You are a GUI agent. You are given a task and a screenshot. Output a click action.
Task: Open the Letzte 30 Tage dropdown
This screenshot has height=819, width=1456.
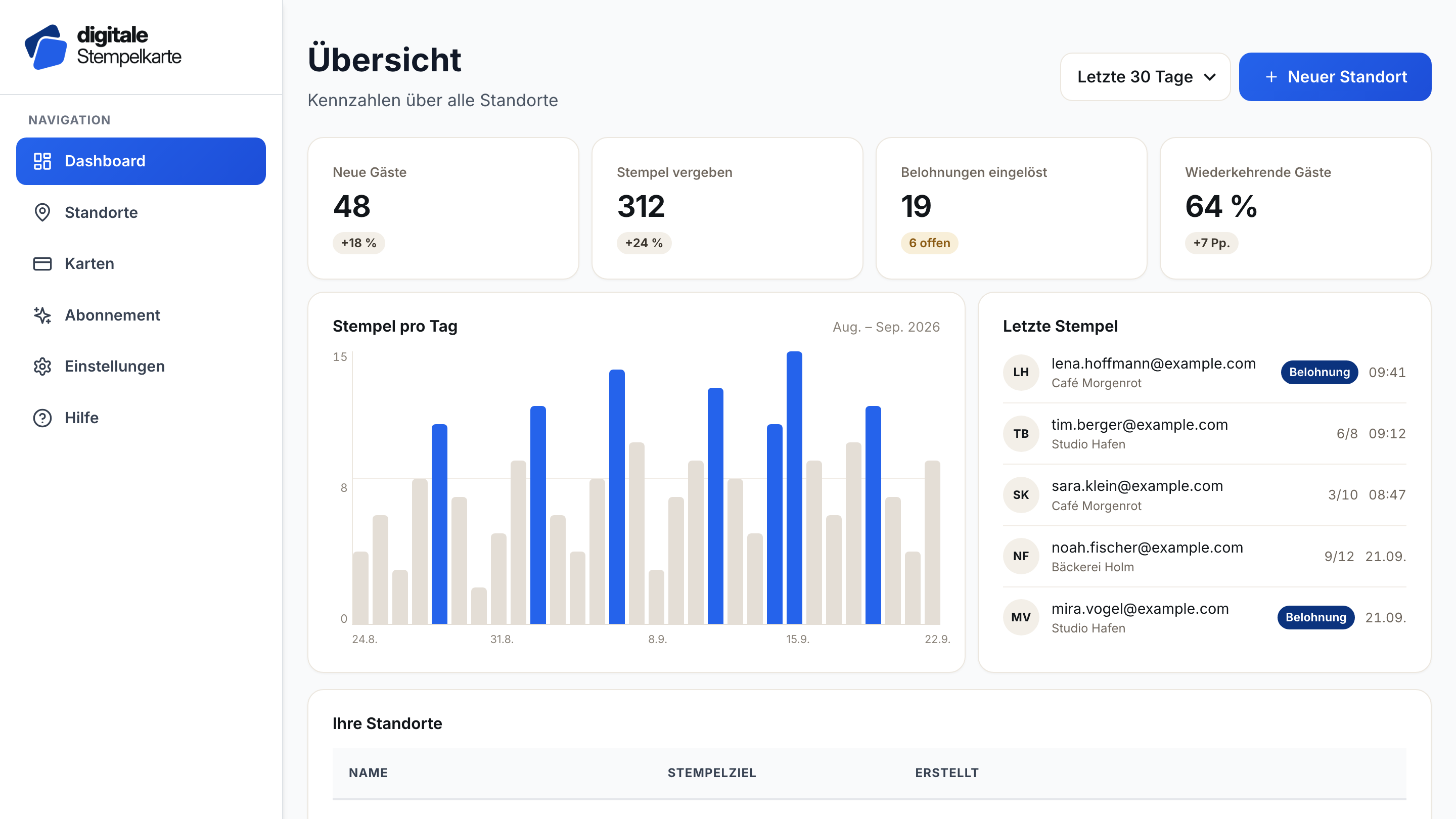coord(1145,77)
